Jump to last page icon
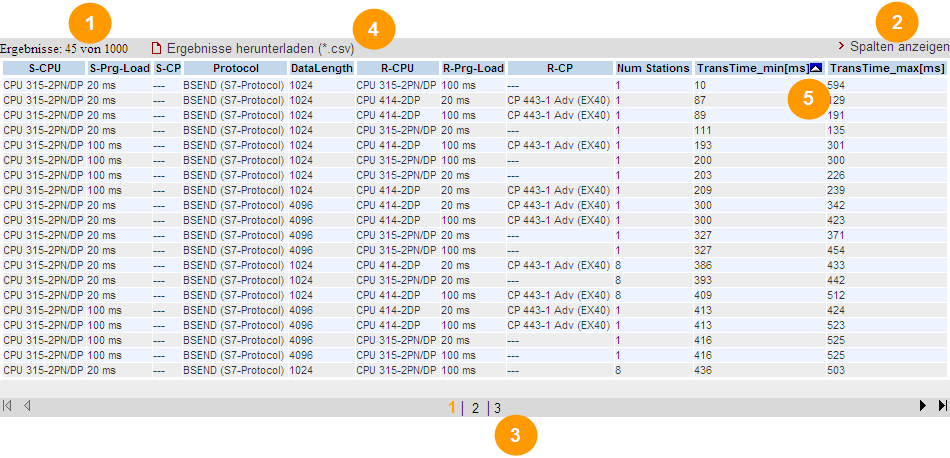Image resolution: width=950 pixels, height=458 pixels. [942, 406]
